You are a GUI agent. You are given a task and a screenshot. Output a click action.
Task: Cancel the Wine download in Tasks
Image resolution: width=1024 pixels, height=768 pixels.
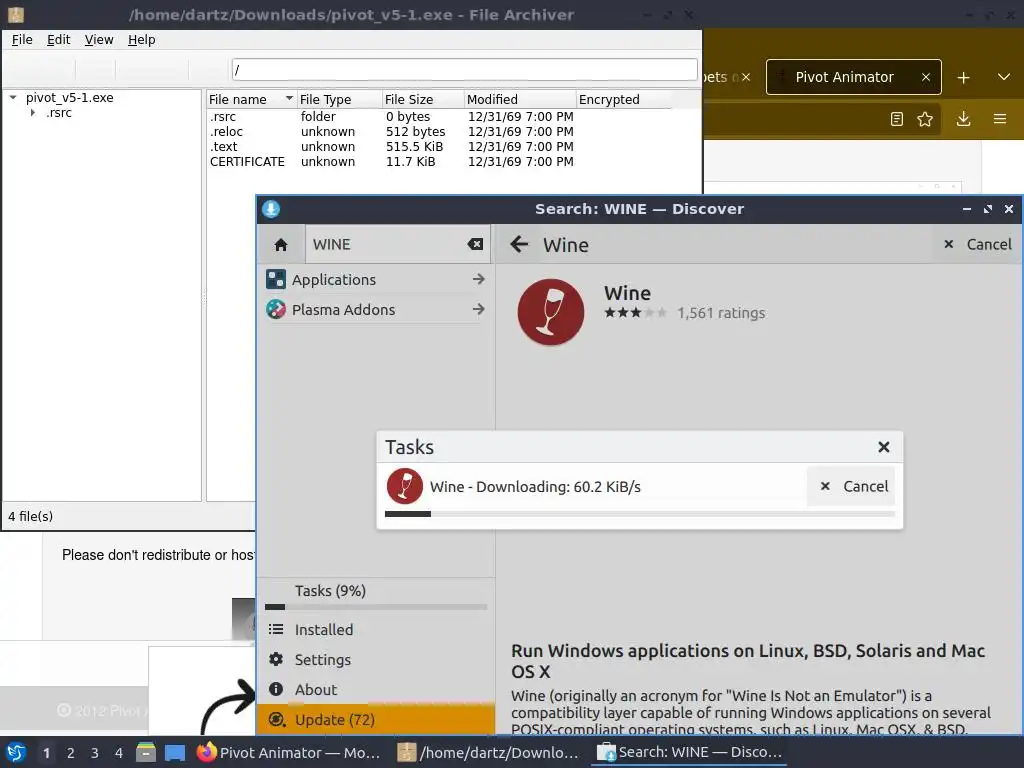pyautogui.click(x=853, y=487)
